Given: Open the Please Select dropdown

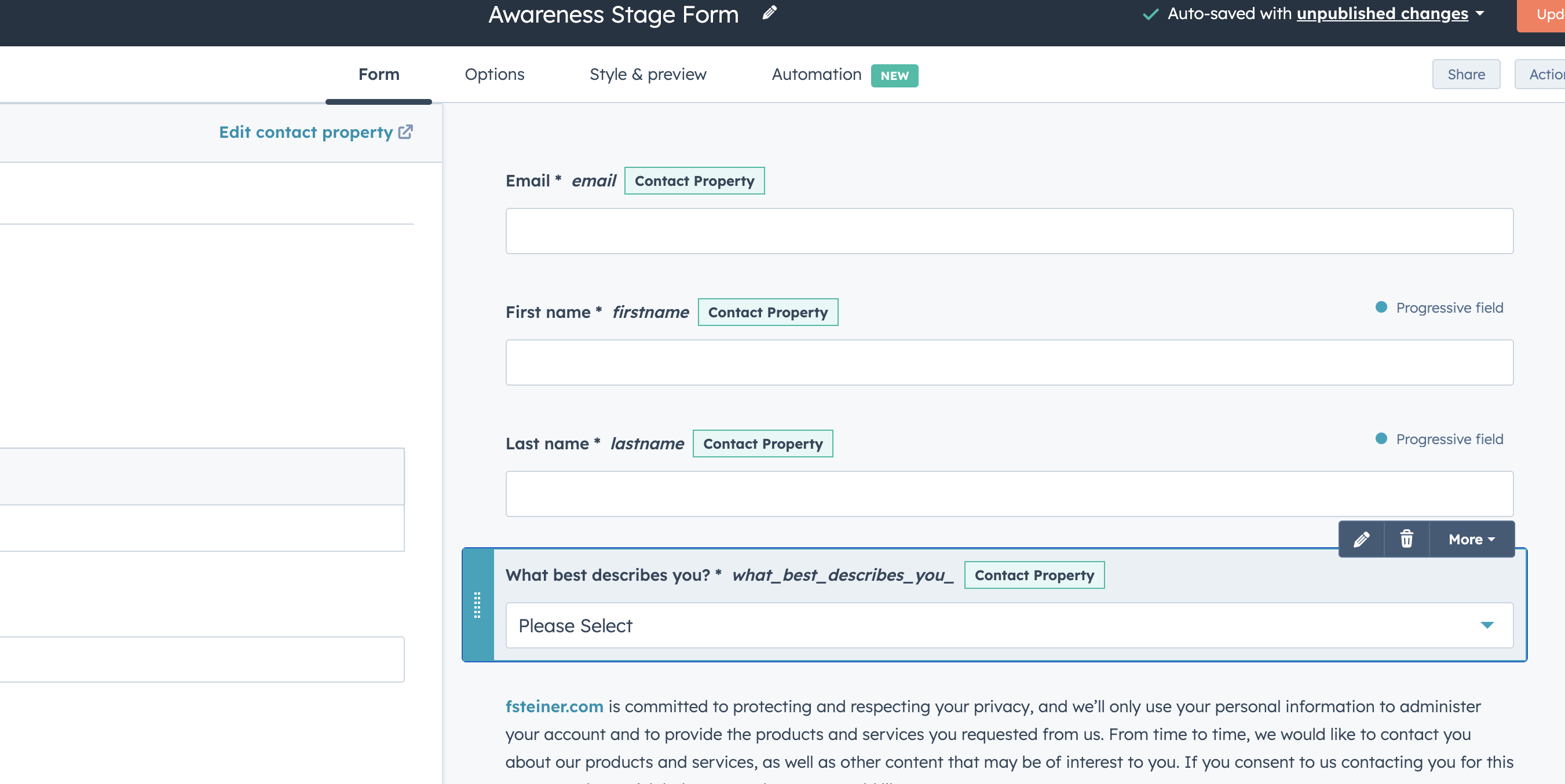Looking at the screenshot, I should coord(1008,625).
